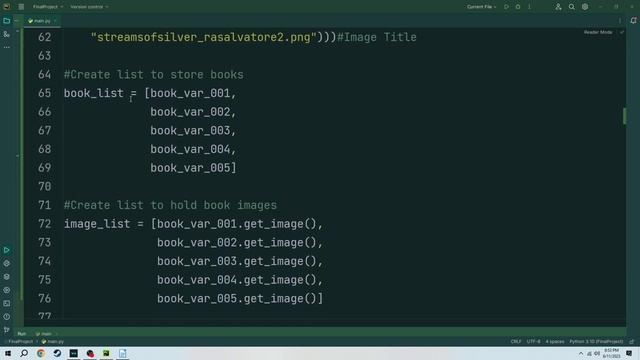Open the 4 spaces indent setting
Image resolution: width=640 pixels, height=360 pixels.
555,342
